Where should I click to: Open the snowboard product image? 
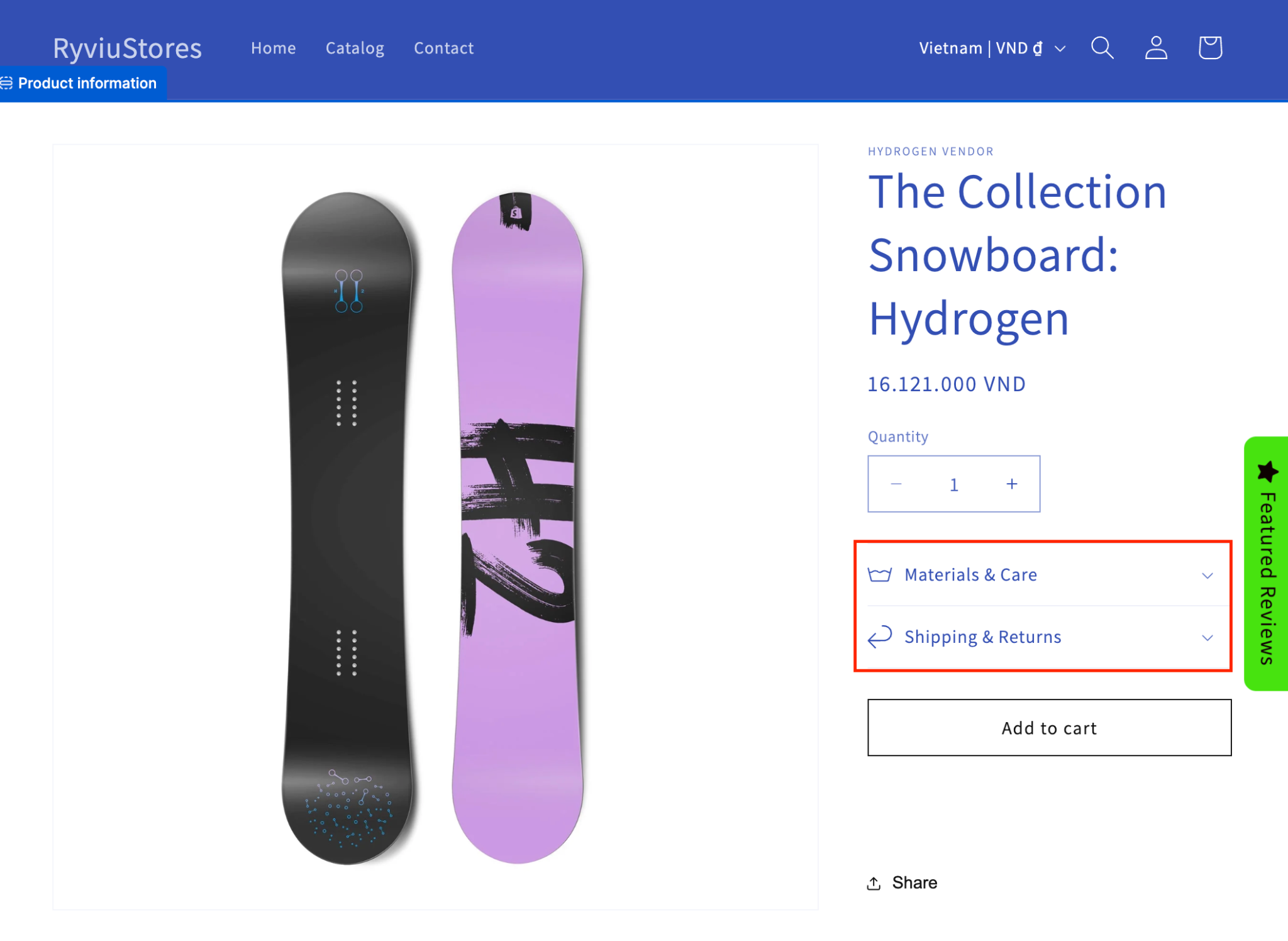435,527
